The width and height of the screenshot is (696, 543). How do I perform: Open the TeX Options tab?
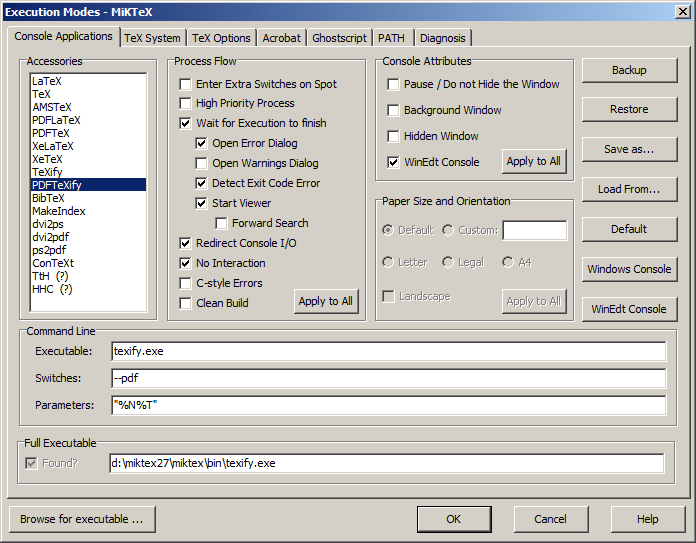tap(221, 38)
